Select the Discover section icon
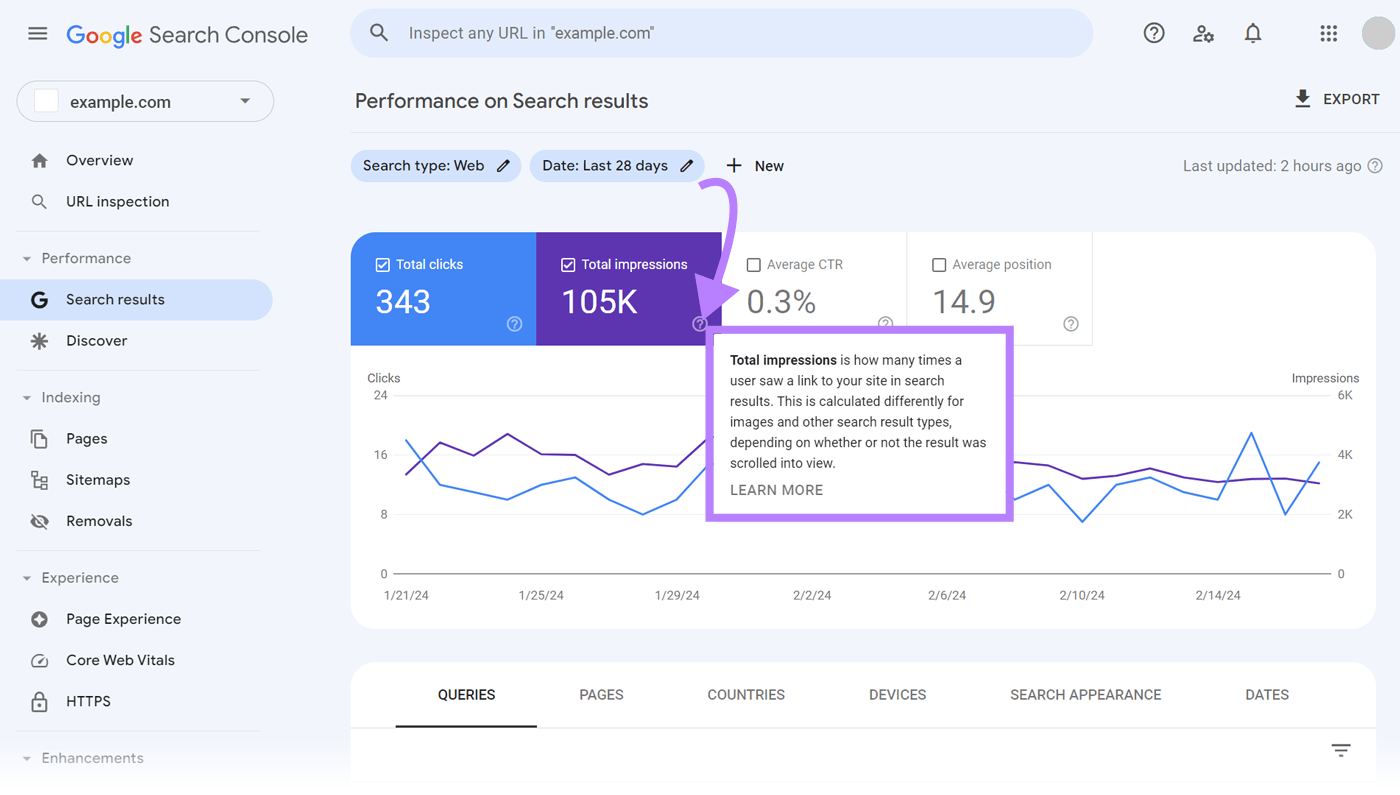Viewport: 1400px width, 795px height. point(39,340)
